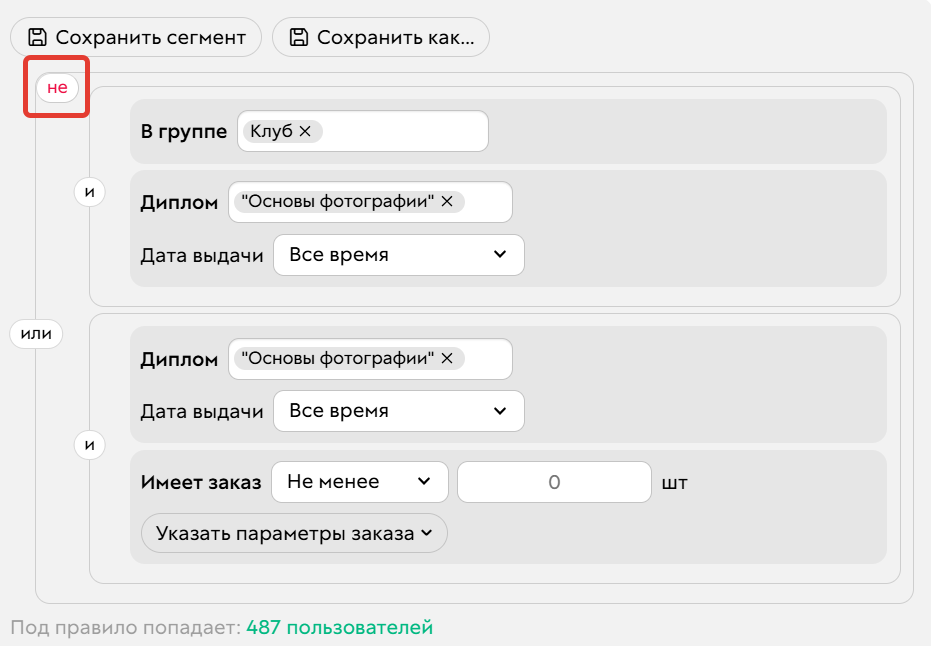Open the 487 пользователей link
Image resolution: width=931 pixels, height=646 pixels.
click(x=340, y=625)
